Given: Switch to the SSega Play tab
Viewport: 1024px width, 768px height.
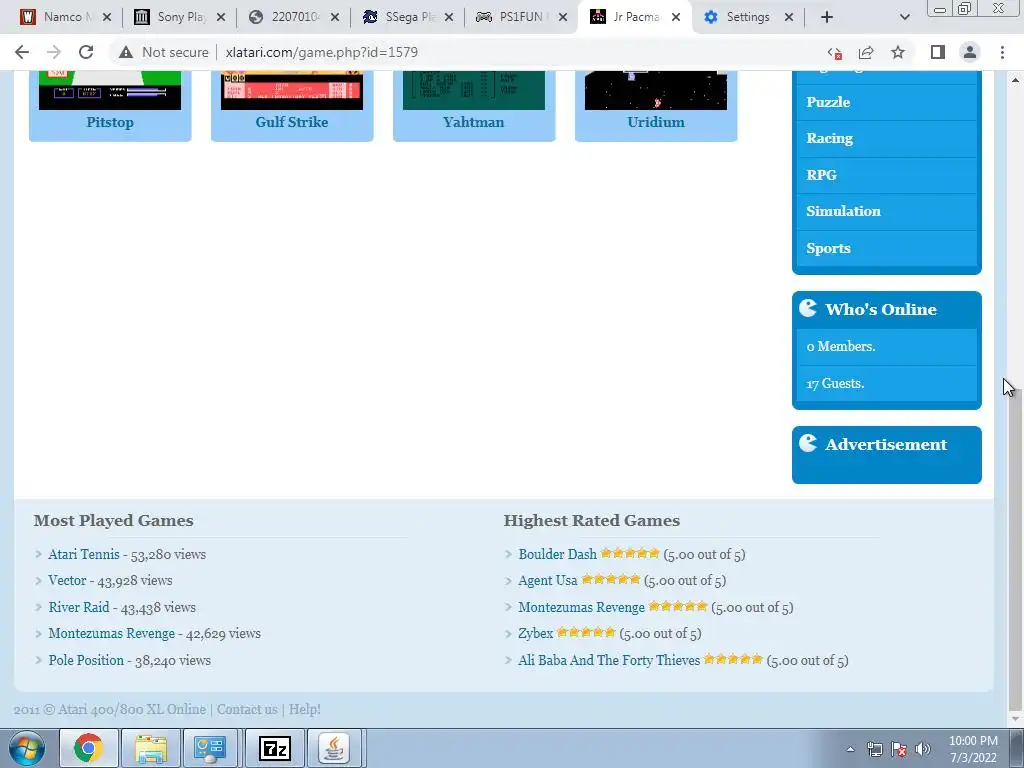Looking at the screenshot, I should (408, 17).
